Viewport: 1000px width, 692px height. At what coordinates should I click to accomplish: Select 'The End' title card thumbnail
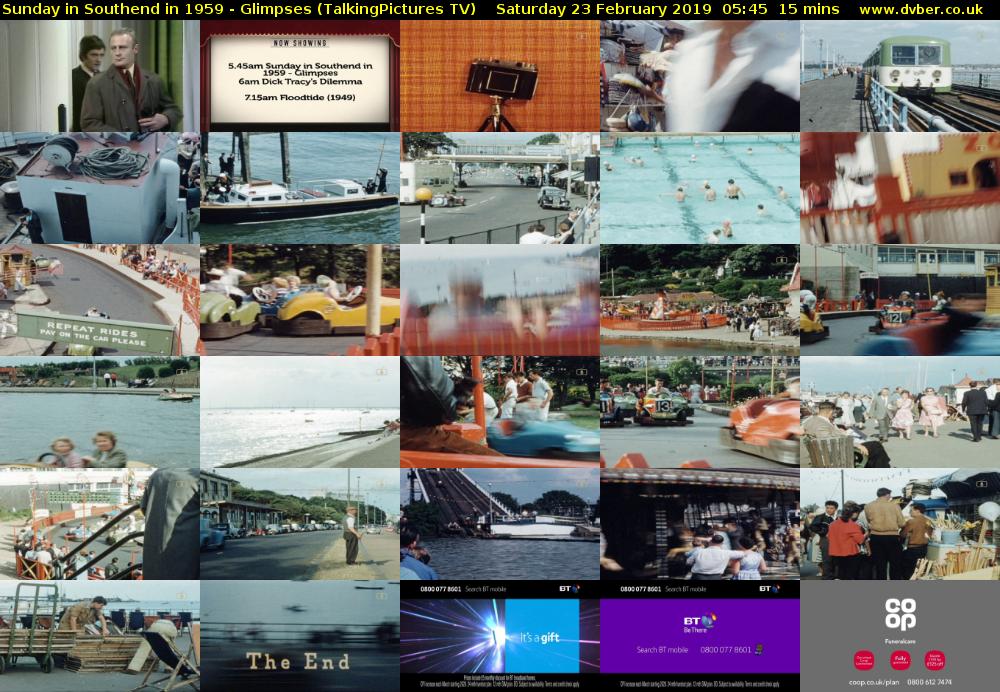tap(300, 636)
